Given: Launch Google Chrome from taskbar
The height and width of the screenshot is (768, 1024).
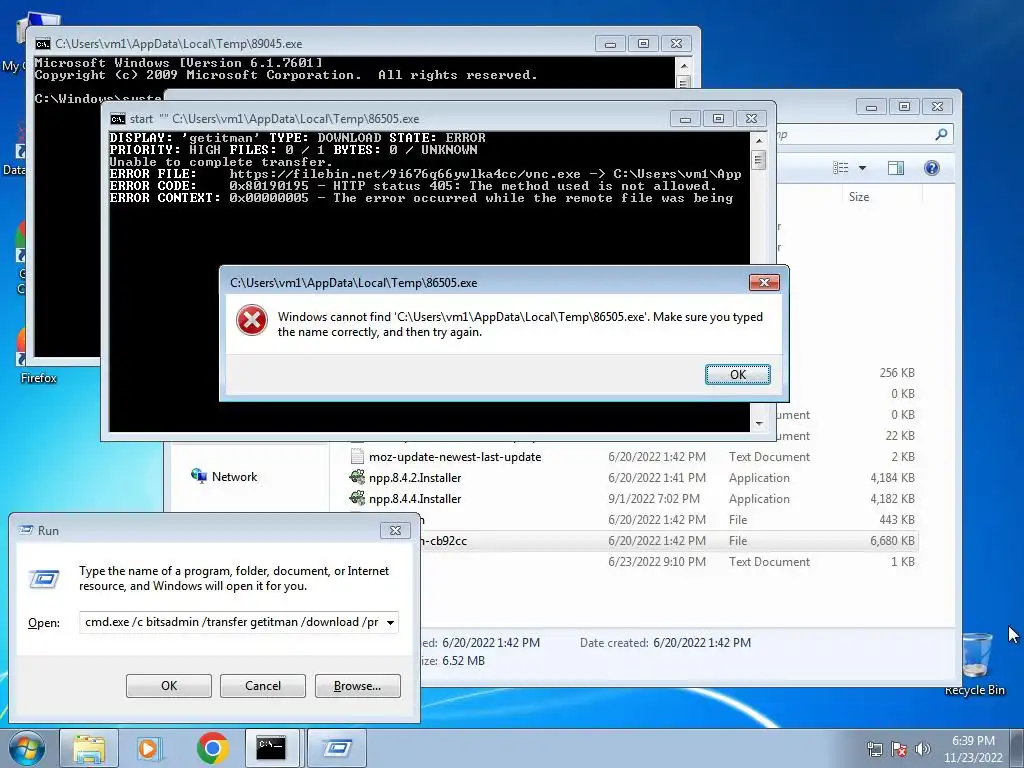Looking at the screenshot, I should pyautogui.click(x=212, y=748).
